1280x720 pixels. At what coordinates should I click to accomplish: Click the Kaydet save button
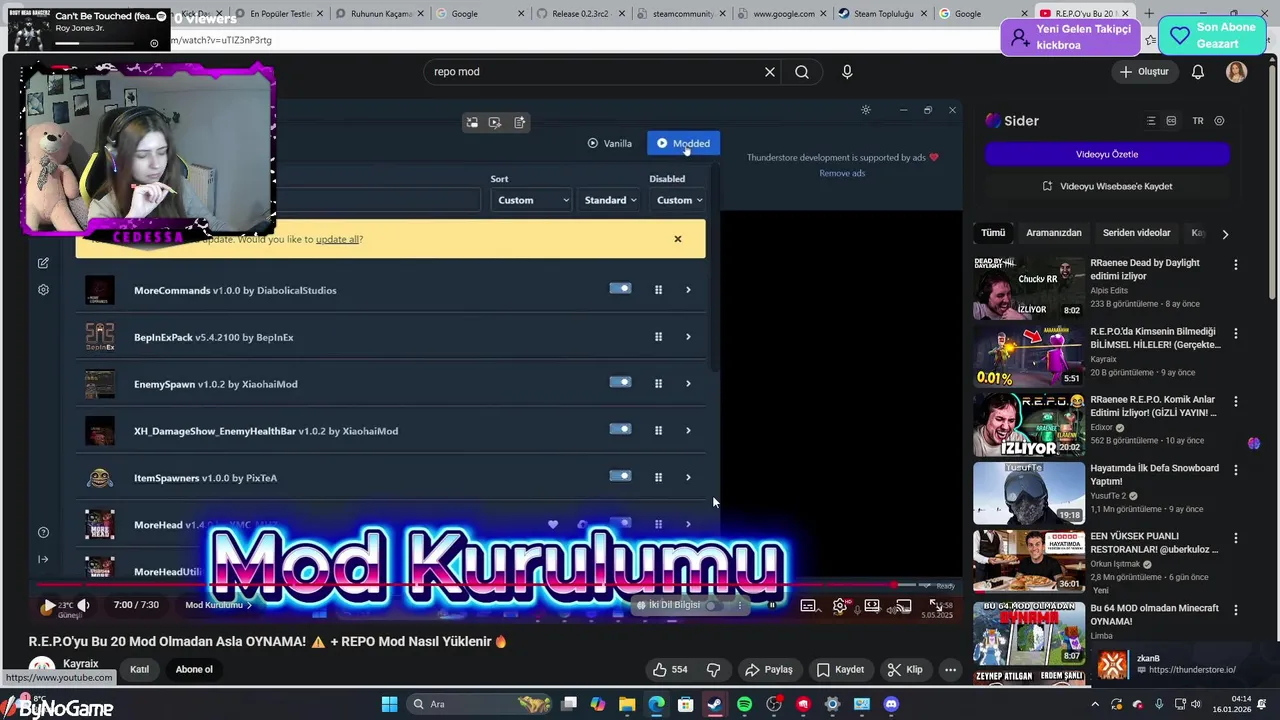coord(840,669)
